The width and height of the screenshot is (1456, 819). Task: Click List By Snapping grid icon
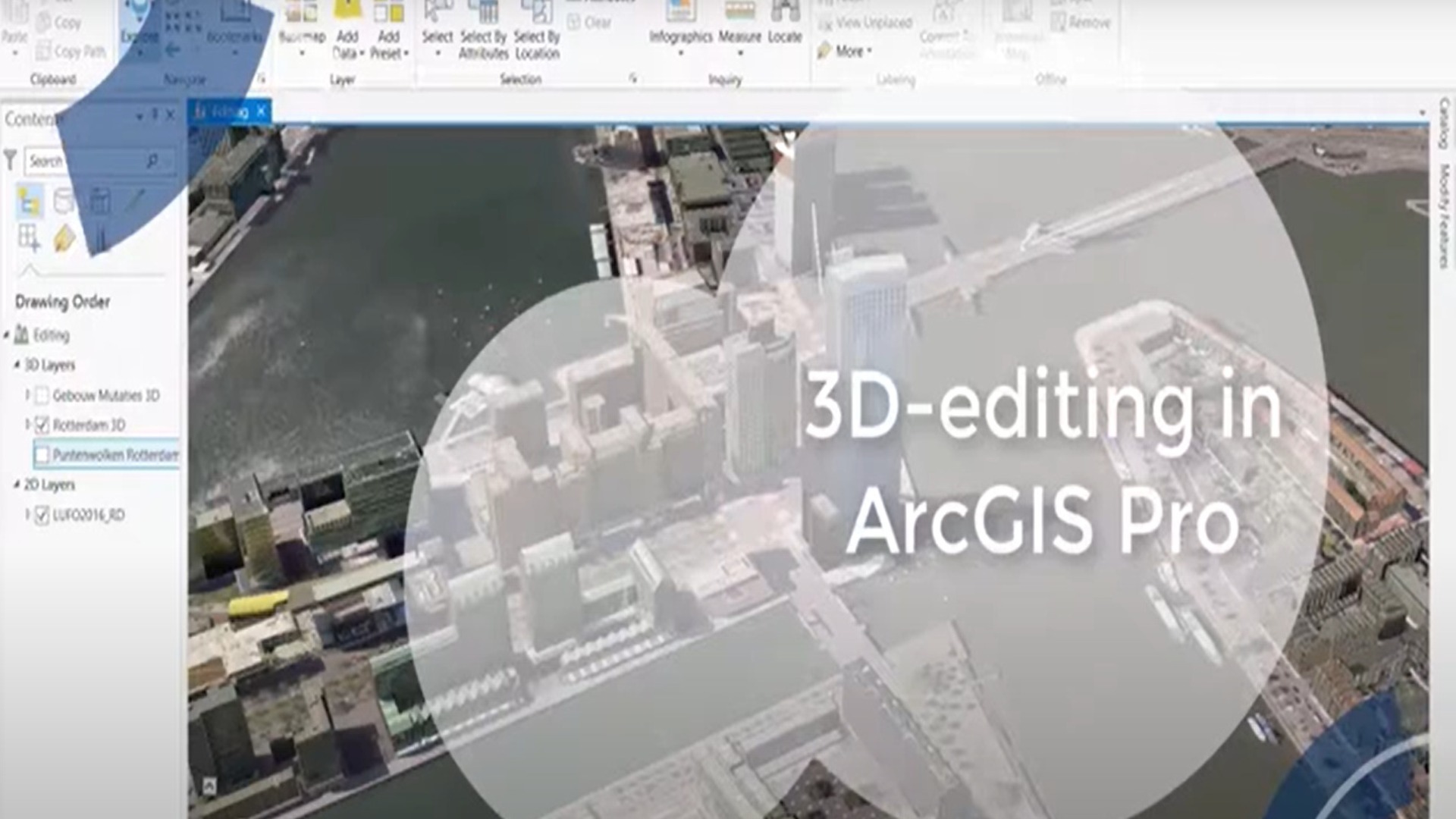[29, 238]
